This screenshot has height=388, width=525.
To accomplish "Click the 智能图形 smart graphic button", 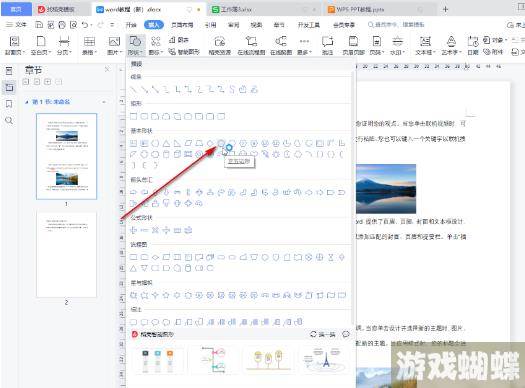I will pyautogui.click(x=184, y=52).
